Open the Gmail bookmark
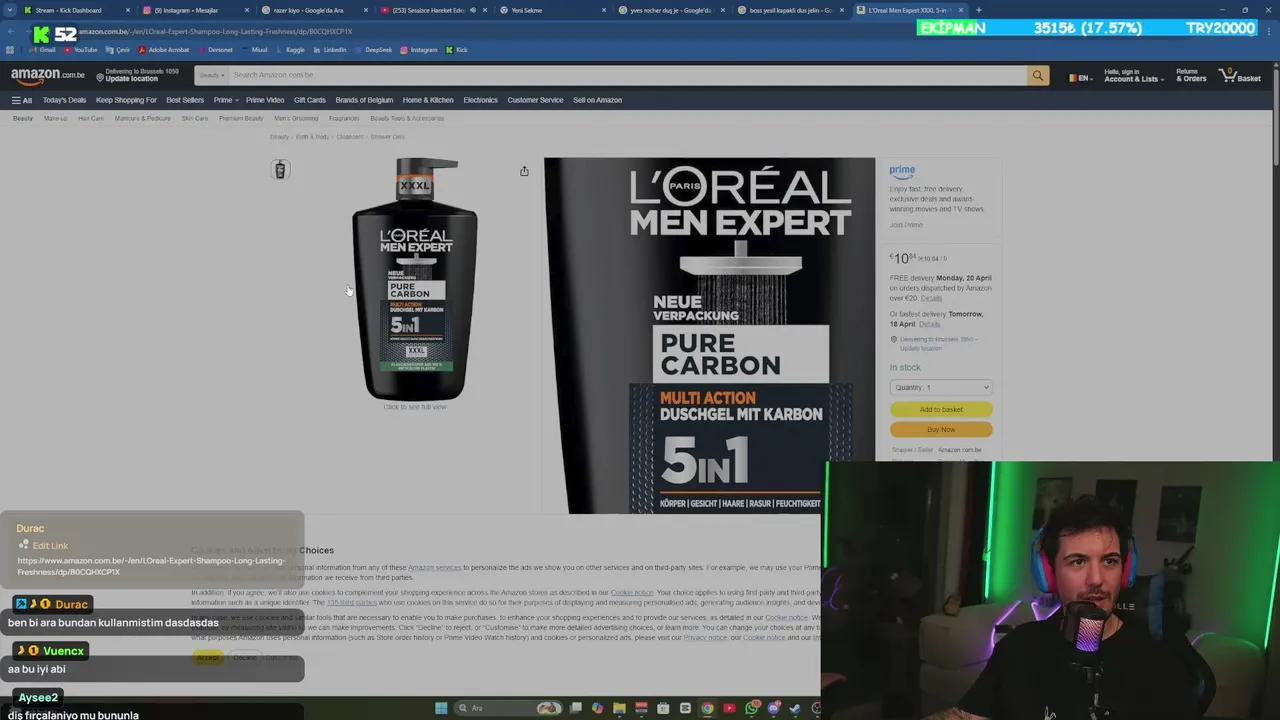Screen dimensions: 1280x720 43,50
